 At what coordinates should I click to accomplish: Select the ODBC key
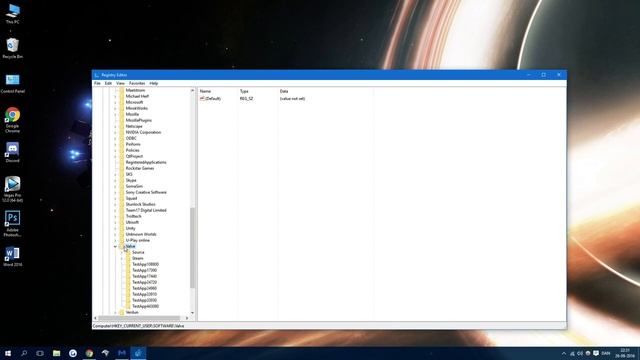[131, 138]
